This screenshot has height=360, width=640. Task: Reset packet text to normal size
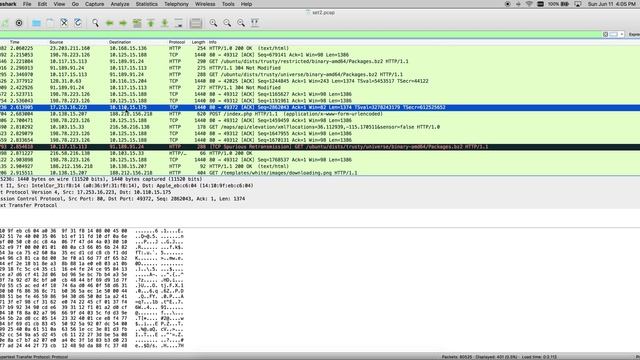point(241,23)
